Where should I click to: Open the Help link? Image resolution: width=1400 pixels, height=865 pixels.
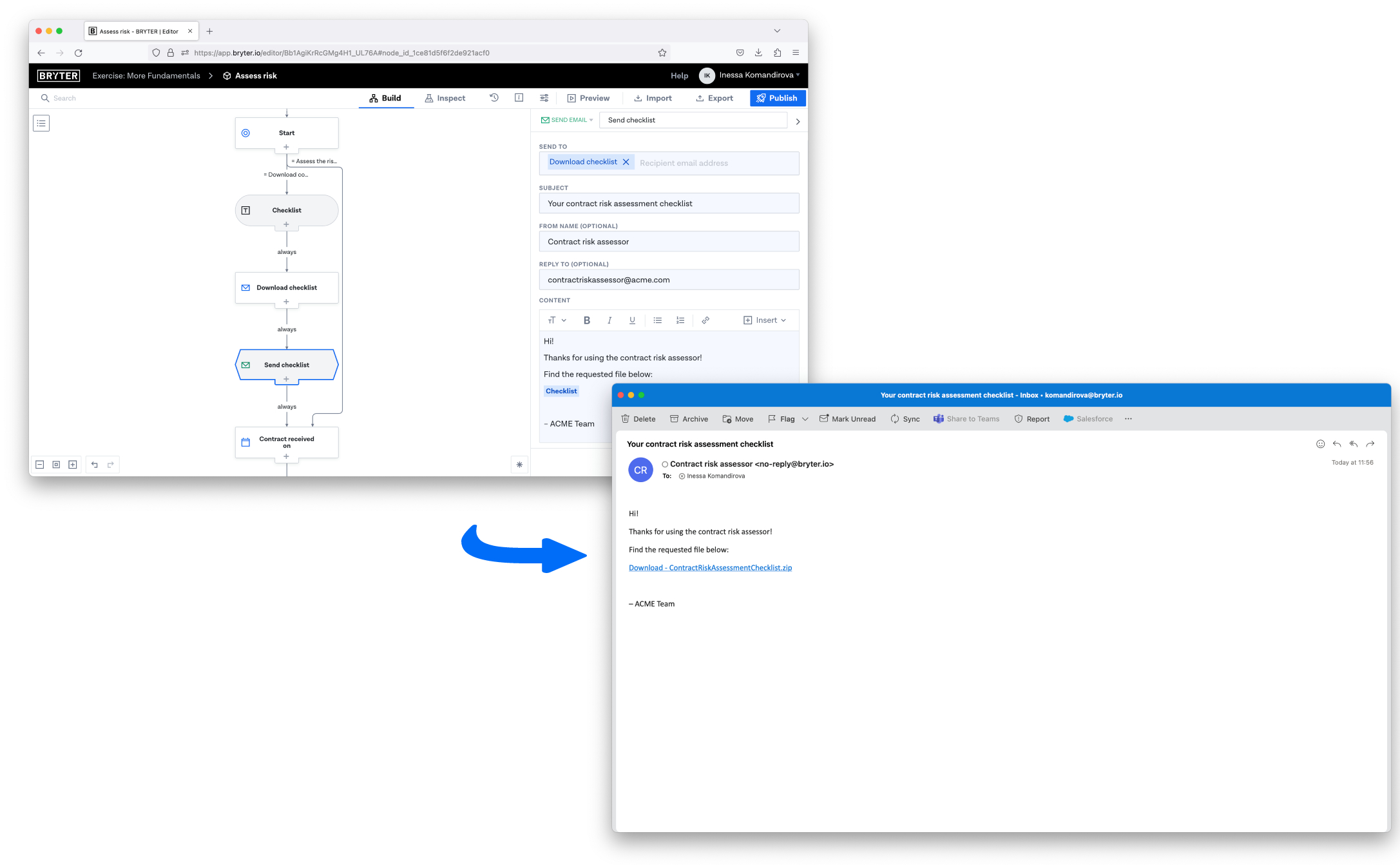click(x=679, y=75)
